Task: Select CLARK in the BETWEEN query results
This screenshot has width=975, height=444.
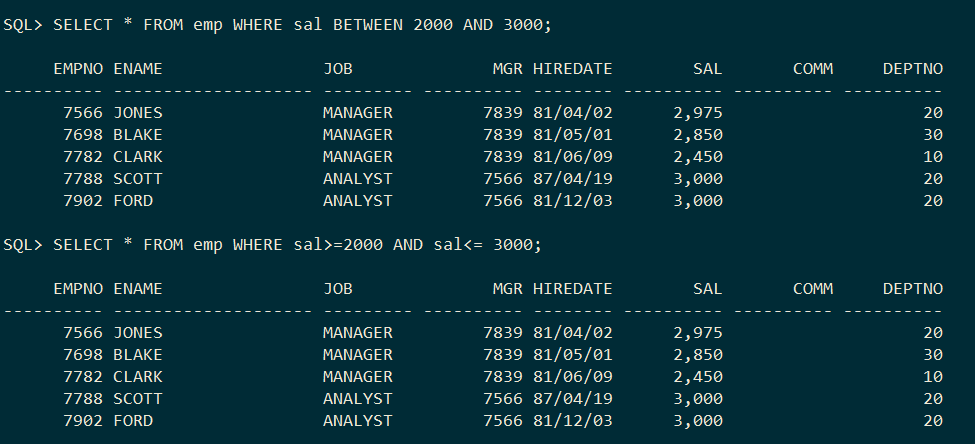Action: 137,157
